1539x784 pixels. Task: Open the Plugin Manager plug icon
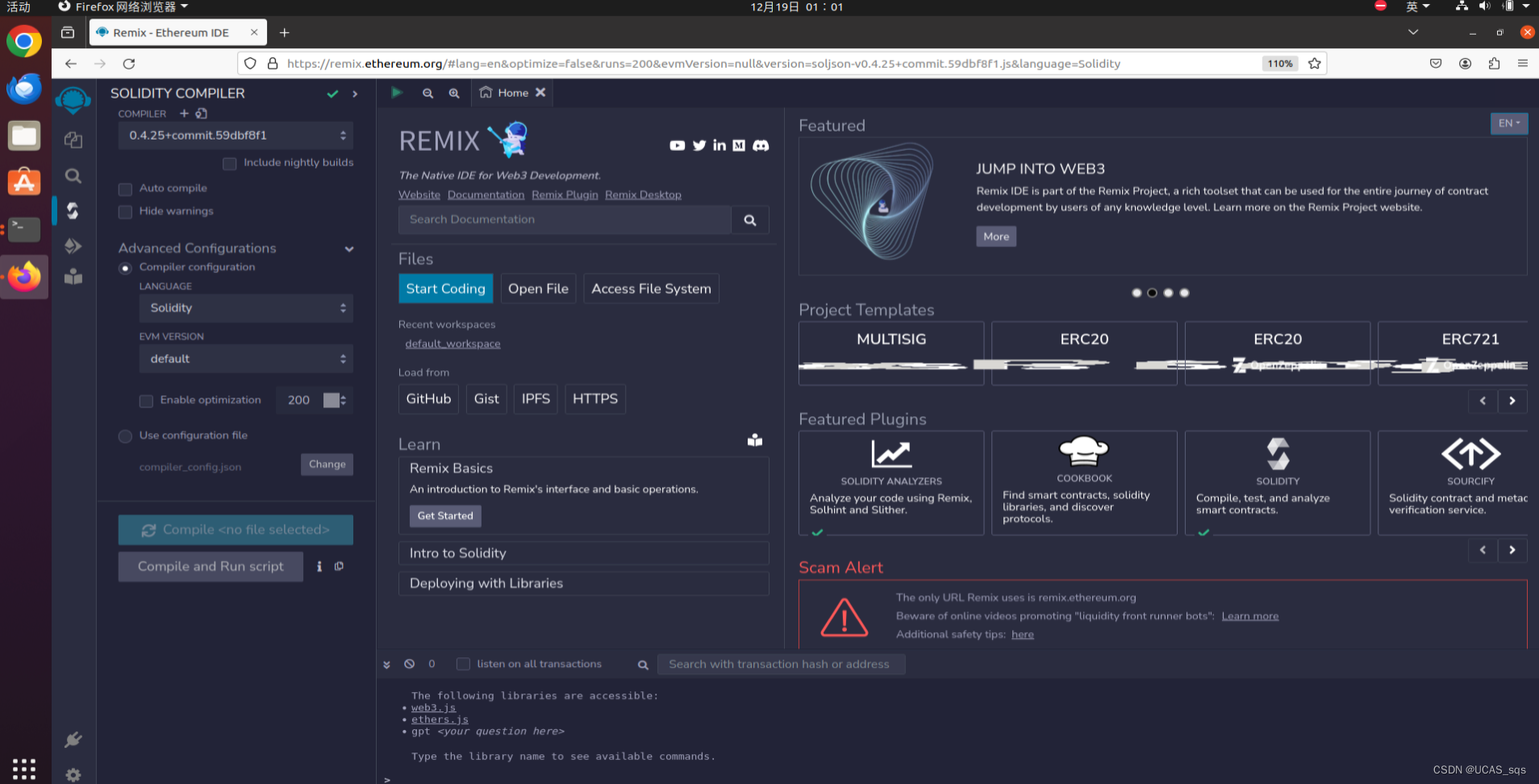(x=73, y=739)
